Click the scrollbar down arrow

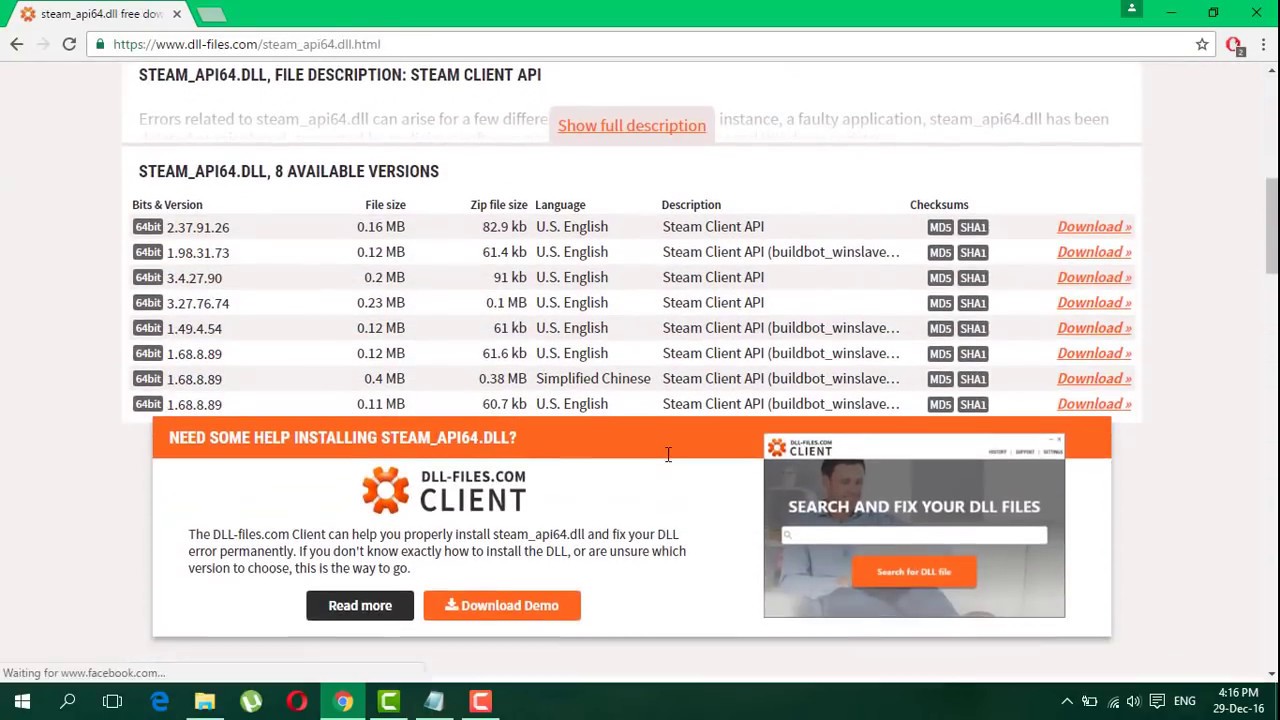(x=1272, y=674)
